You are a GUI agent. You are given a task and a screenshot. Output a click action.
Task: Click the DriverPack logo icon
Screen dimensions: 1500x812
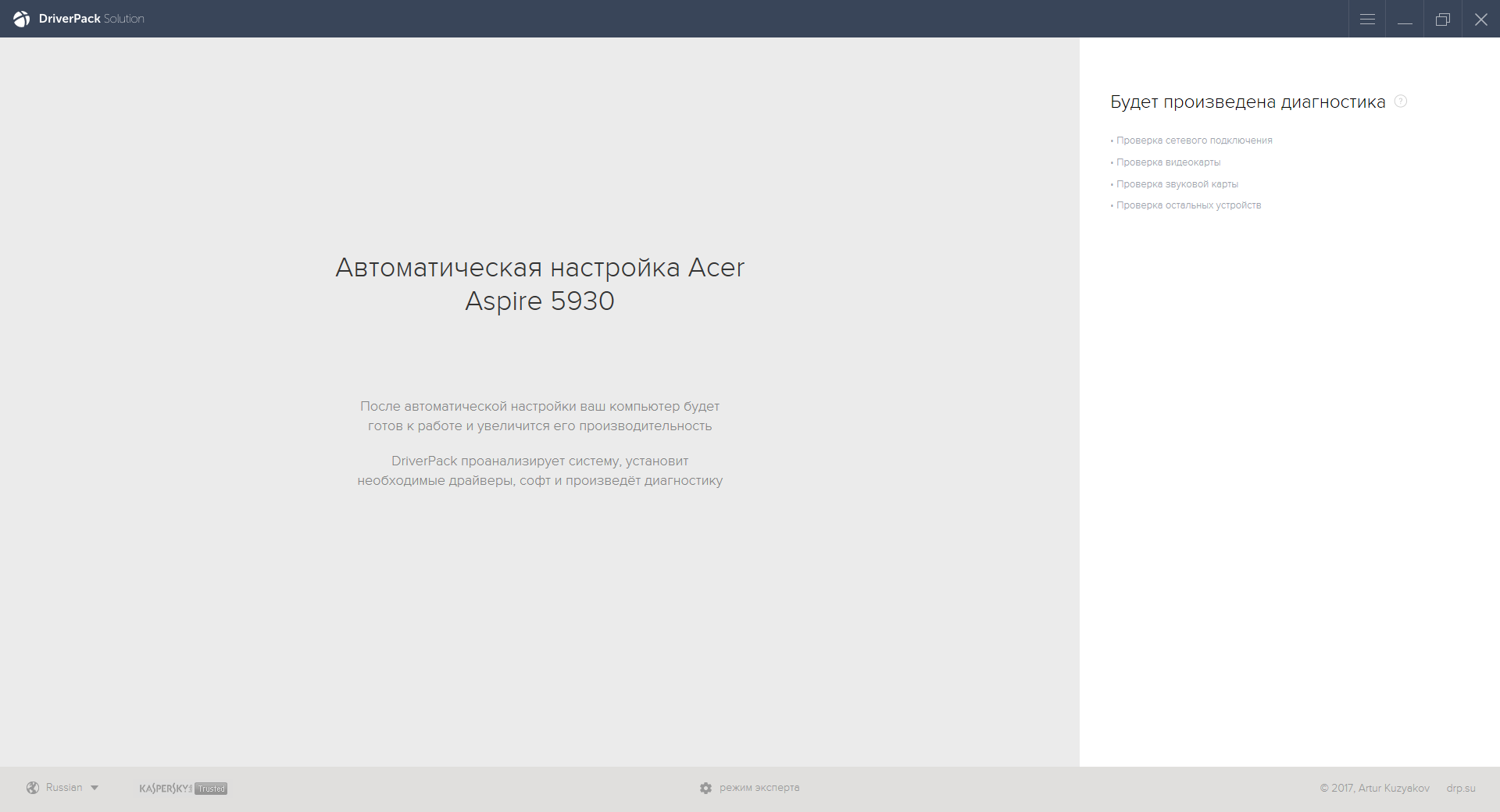(x=21, y=19)
